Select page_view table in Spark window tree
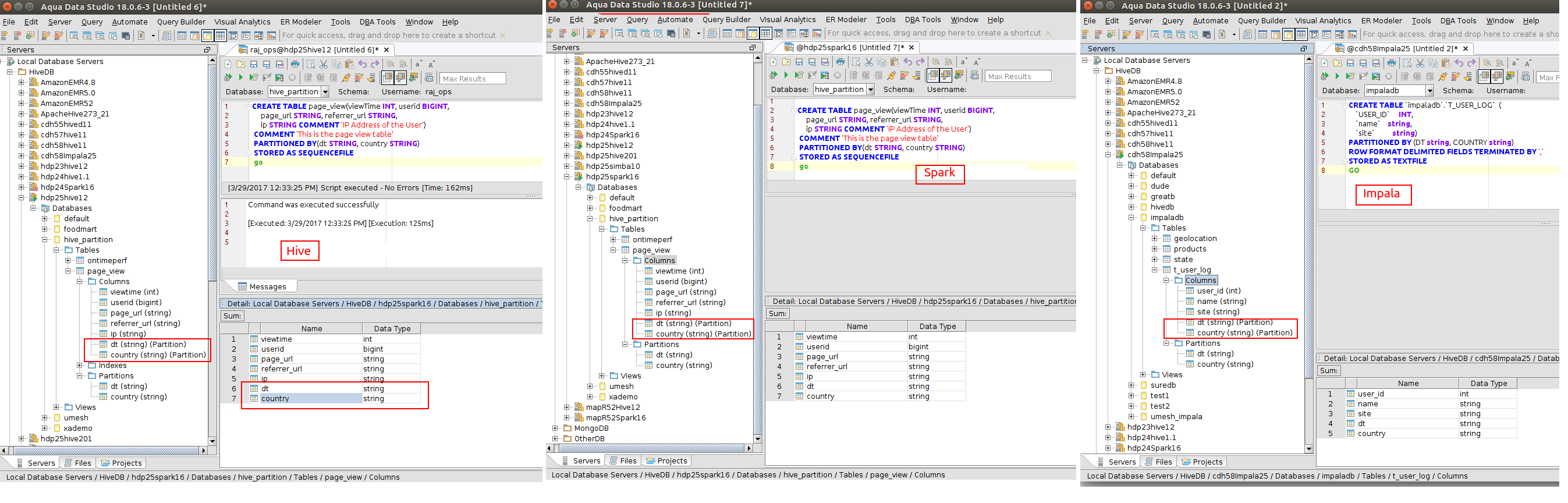 tap(651, 250)
